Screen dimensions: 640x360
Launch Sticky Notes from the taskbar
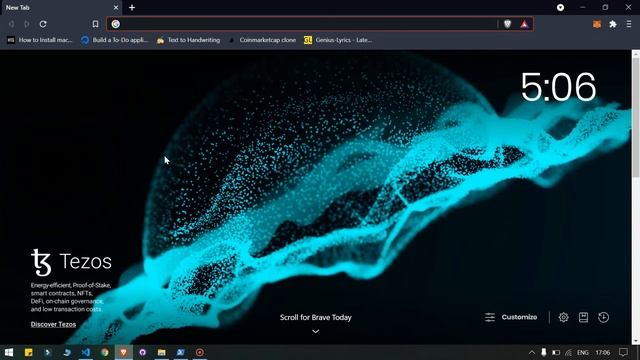coord(29,352)
